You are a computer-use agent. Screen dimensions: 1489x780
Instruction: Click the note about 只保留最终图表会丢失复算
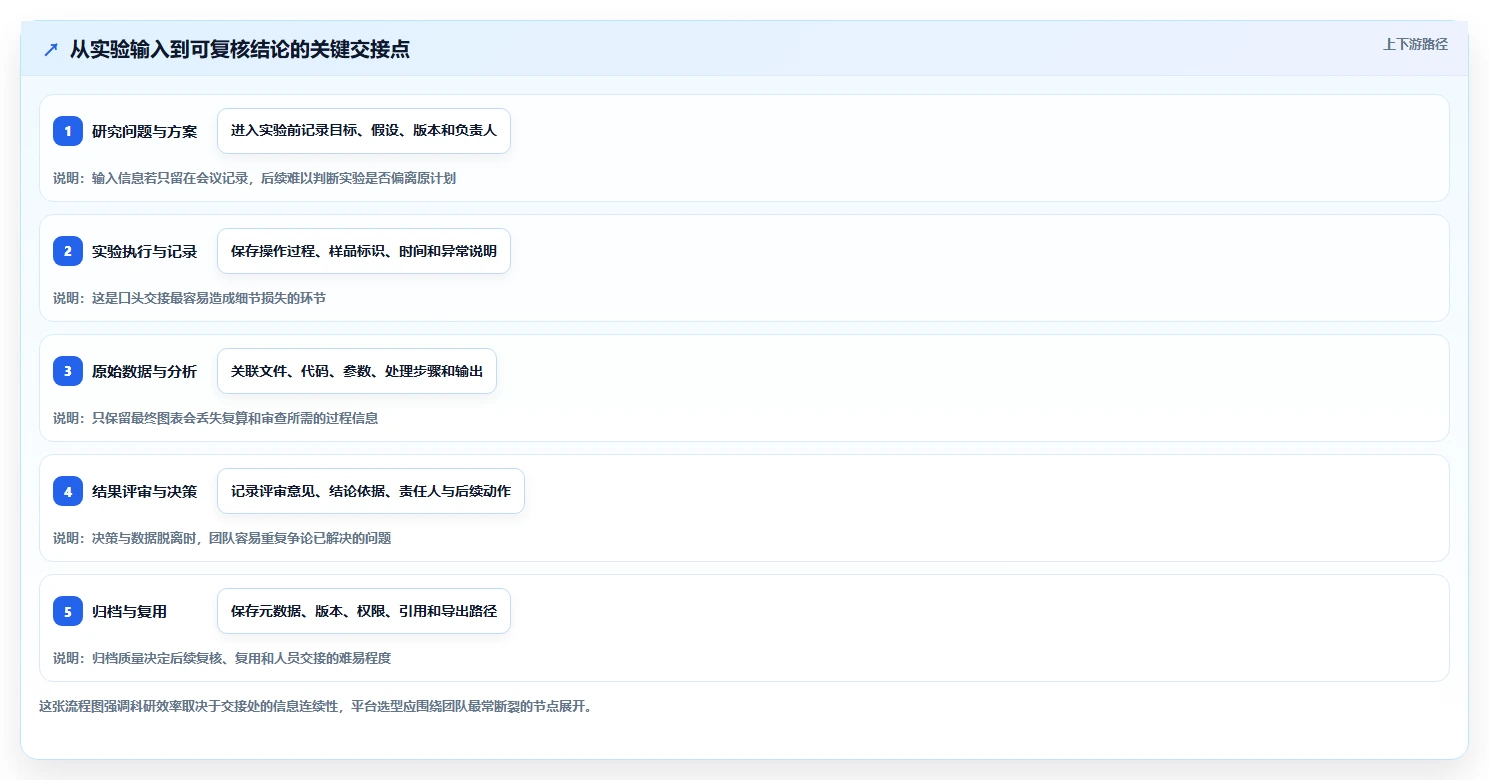click(216, 418)
